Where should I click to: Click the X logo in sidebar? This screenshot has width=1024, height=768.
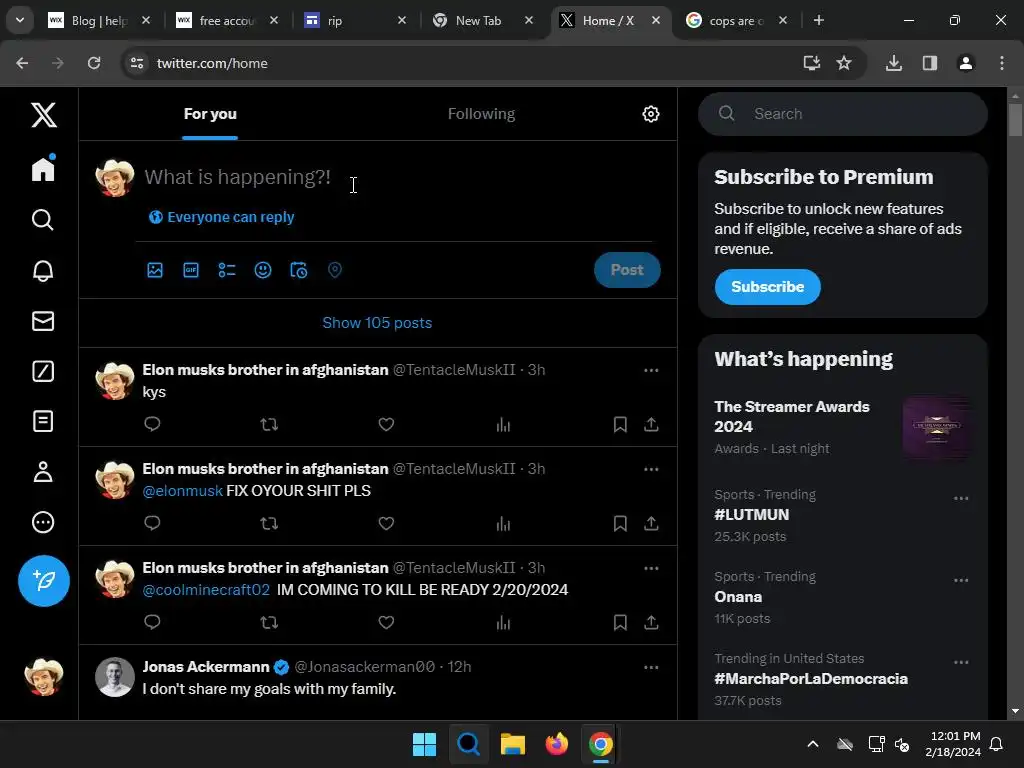tap(44, 115)
